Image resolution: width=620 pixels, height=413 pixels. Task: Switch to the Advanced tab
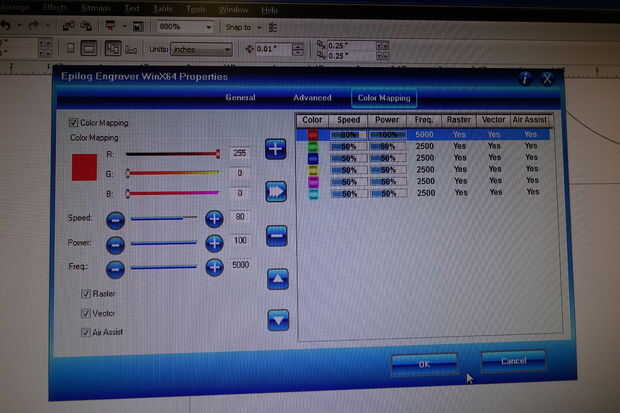tap(312, 97)
